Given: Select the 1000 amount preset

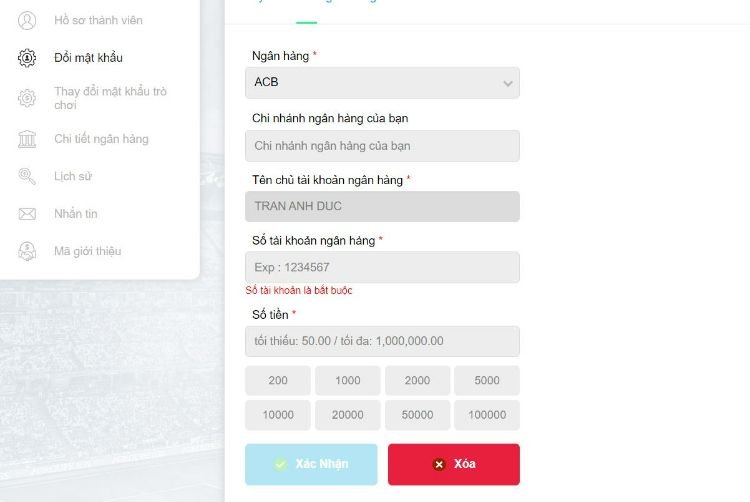Looking at the screenshot, I should [348, 381].
